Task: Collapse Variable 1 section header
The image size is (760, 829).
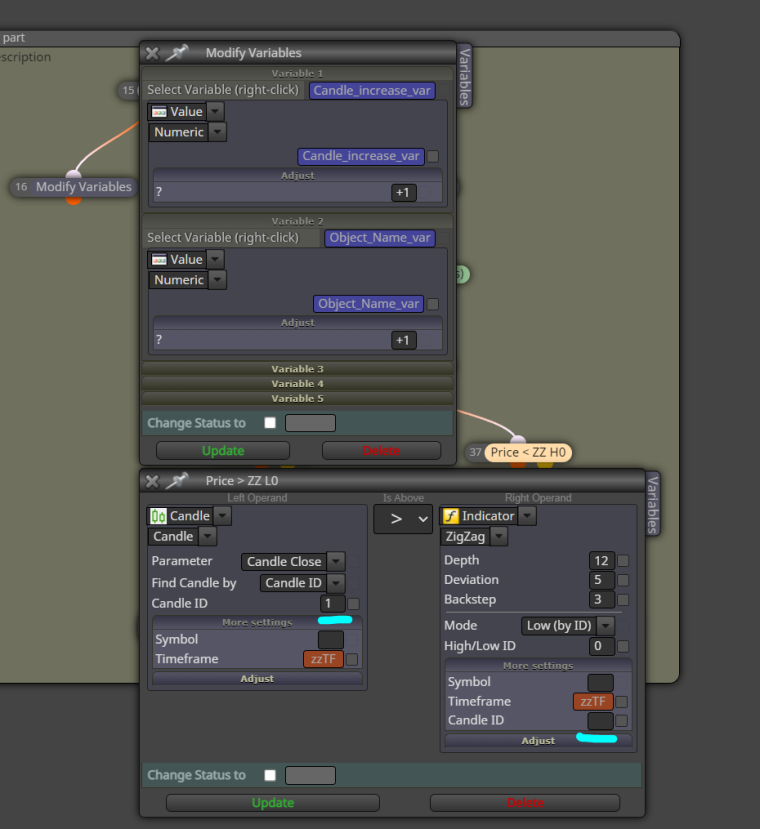Action: click(297, 73)
